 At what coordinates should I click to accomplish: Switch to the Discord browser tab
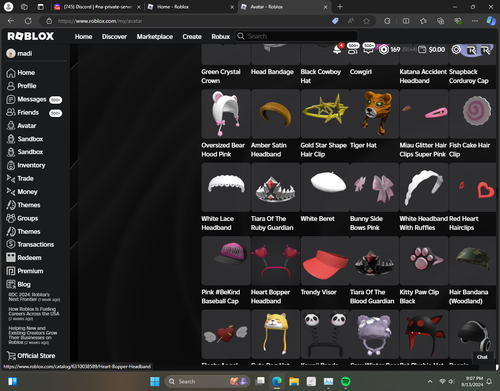[97, 7]
